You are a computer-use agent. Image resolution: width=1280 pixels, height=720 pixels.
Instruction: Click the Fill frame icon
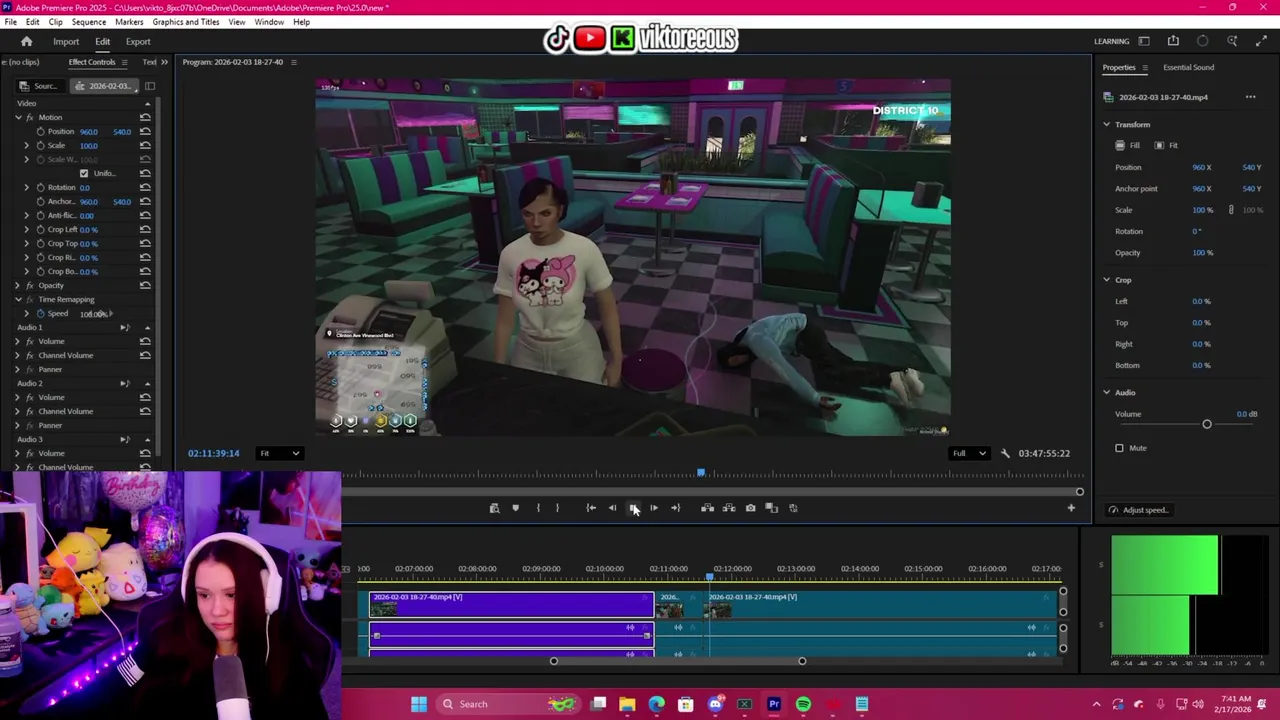click(1120, 146)
